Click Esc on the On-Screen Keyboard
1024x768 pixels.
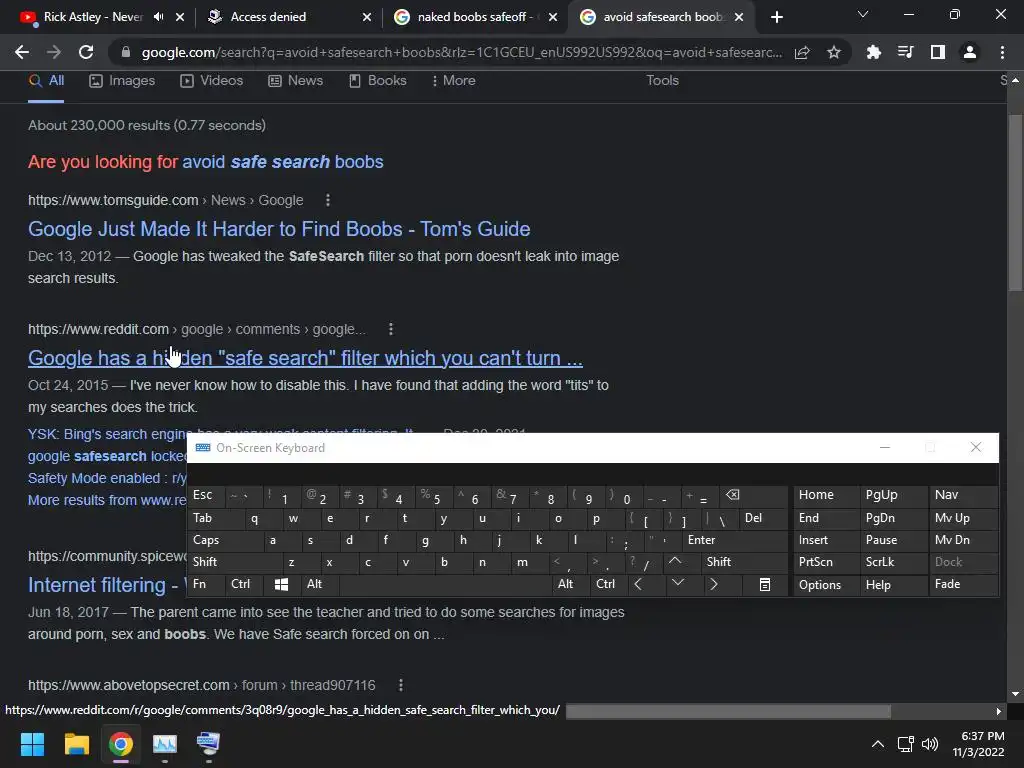[206, 495]
